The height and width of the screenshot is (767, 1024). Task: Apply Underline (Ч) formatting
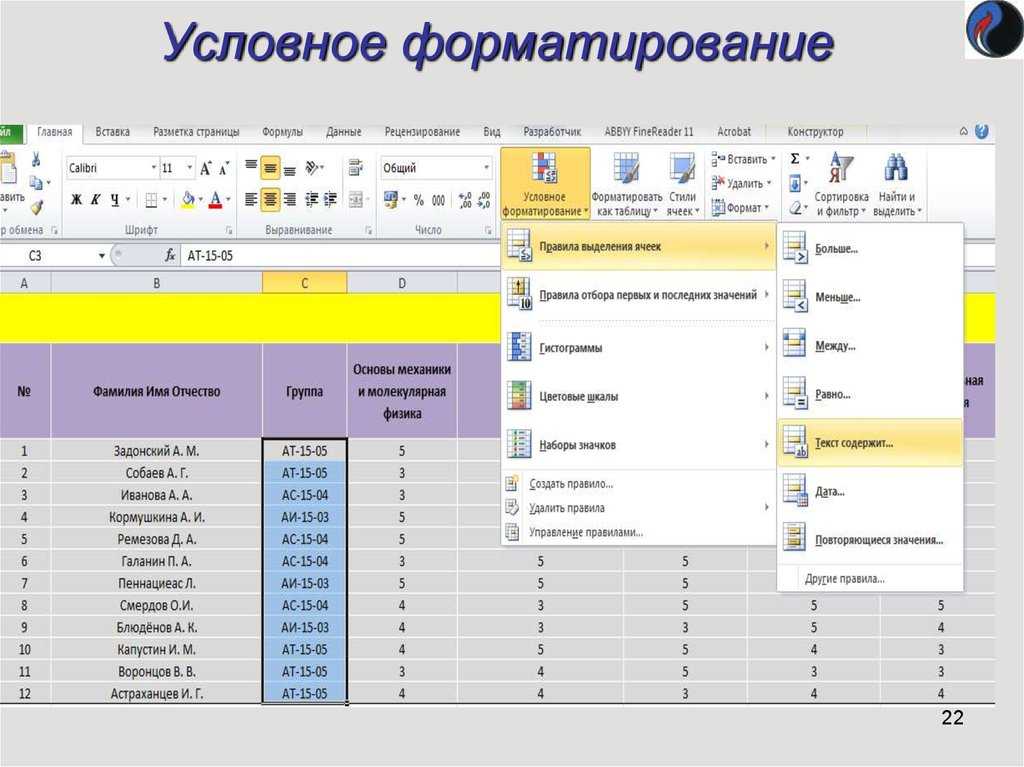(x=114, y=199)
